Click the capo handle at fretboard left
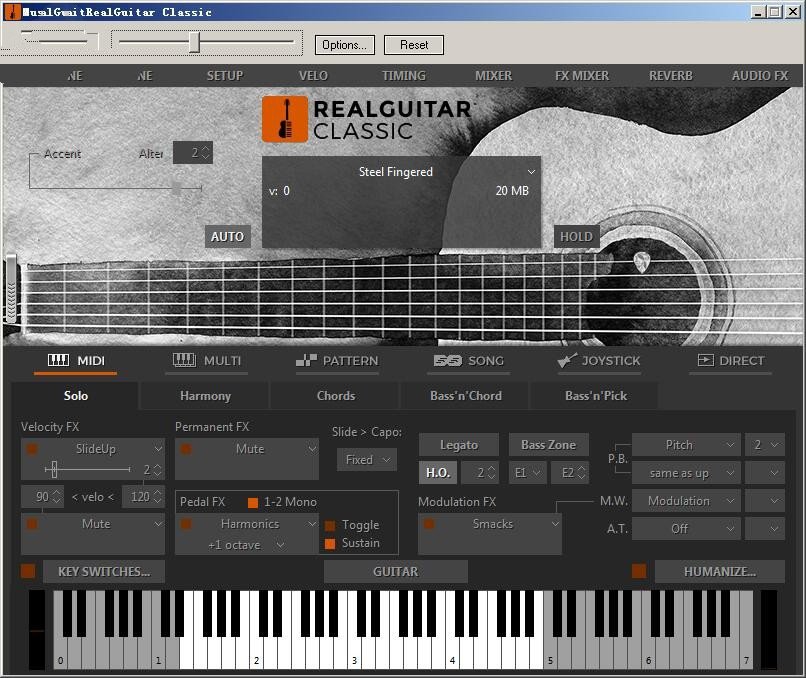The width and height of the screenshot is (806, 678). point(11,289)
